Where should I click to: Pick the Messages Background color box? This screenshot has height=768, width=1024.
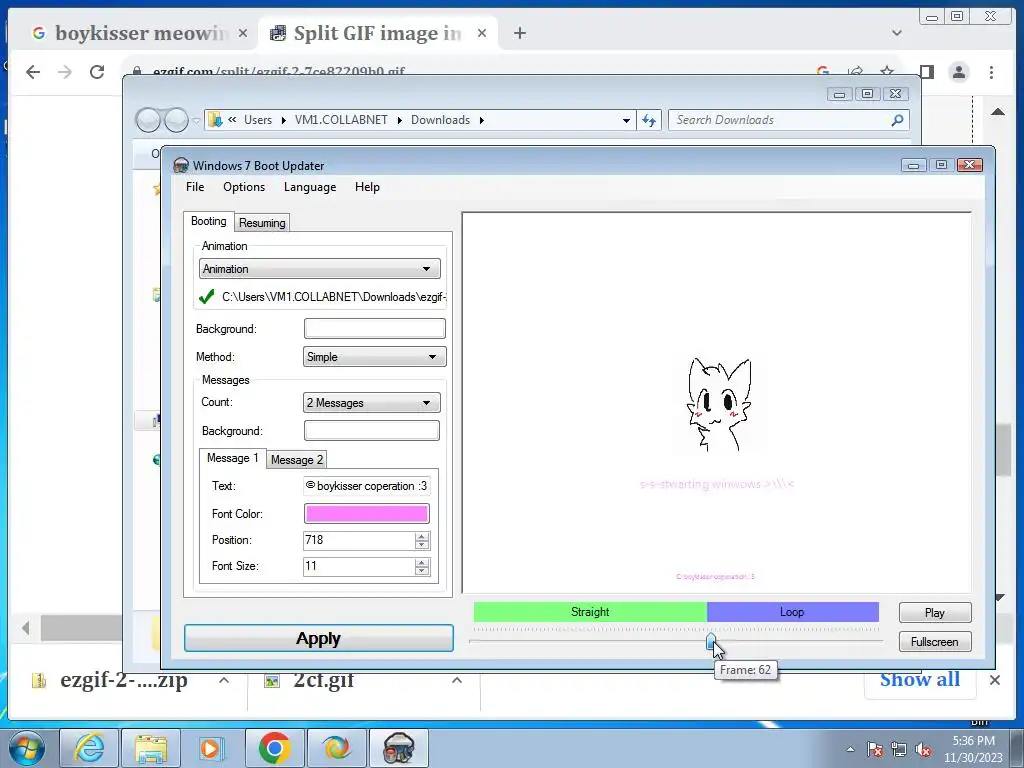(x=372, y=431)
